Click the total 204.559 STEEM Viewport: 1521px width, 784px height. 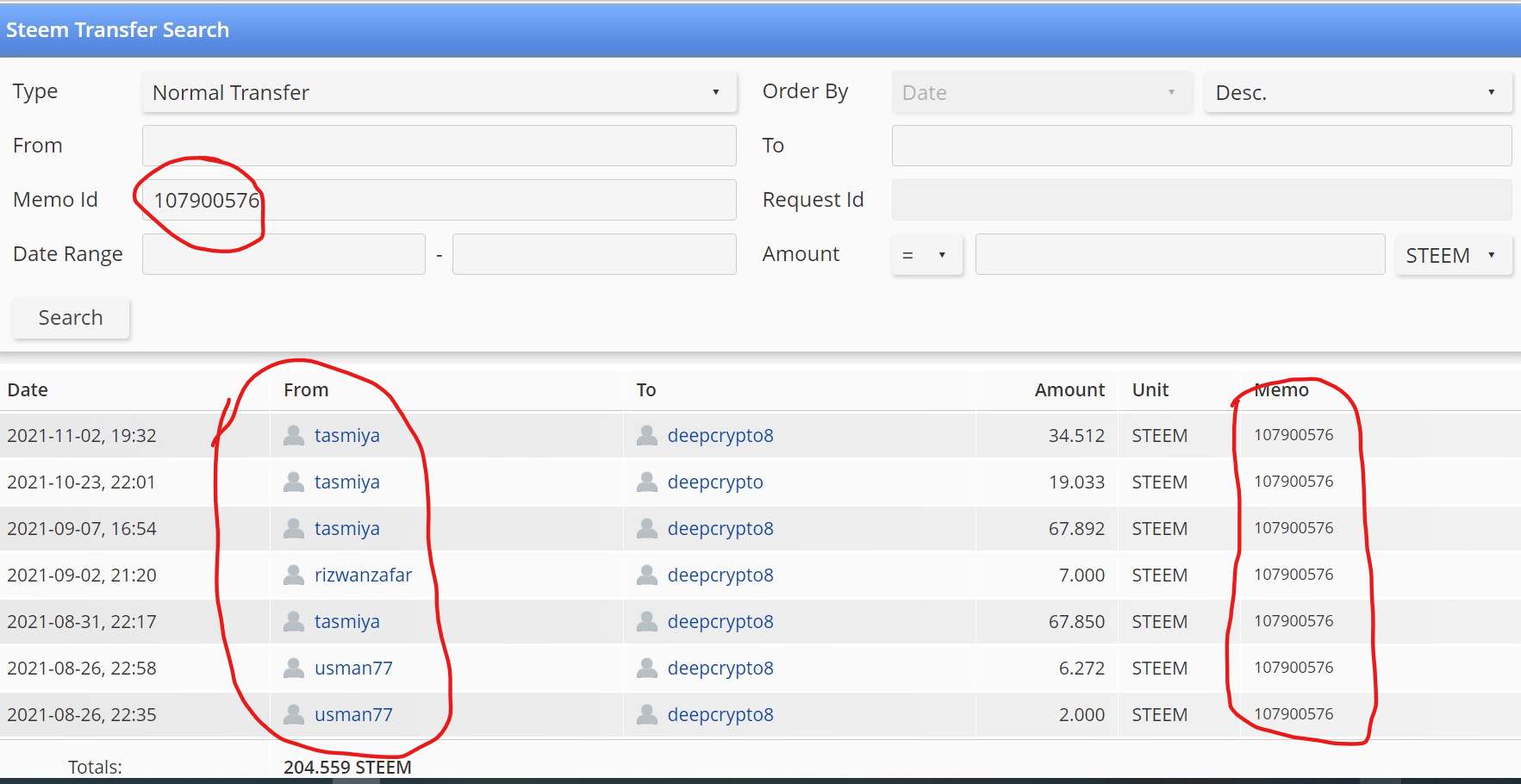(x=347, y=767)
